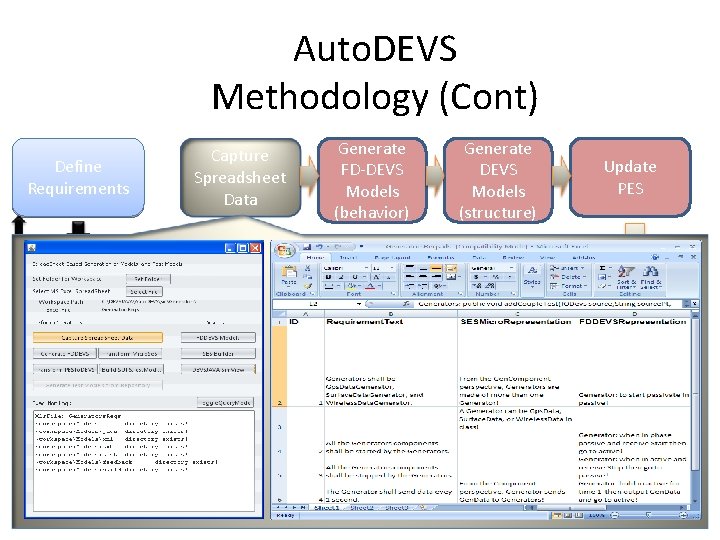Click the highlighted Bottom Align icon
Viewport: 720px width, 540px height.
click(x=436, y=268)
